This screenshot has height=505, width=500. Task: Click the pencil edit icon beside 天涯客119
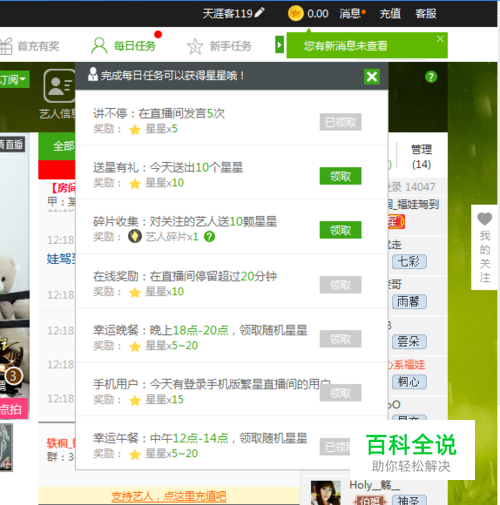coord(259,12)
